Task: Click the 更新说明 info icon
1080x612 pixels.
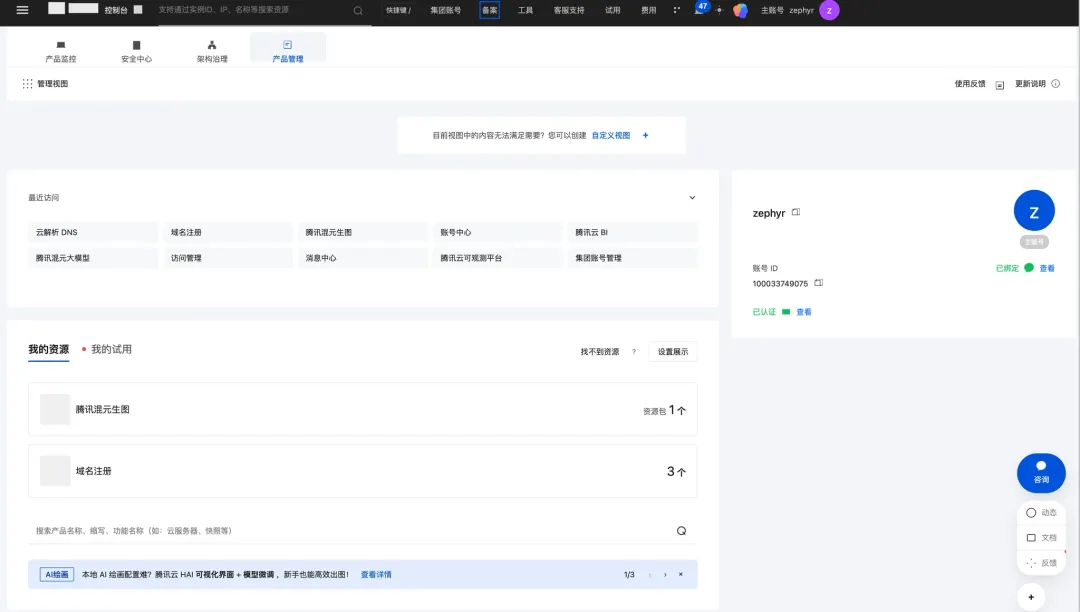Action: pyautogui.click(x=1055, y=84)
